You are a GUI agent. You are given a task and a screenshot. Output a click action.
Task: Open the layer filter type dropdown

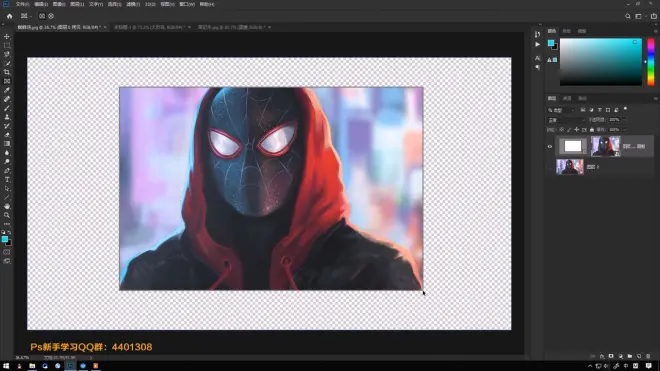point(561,110)
